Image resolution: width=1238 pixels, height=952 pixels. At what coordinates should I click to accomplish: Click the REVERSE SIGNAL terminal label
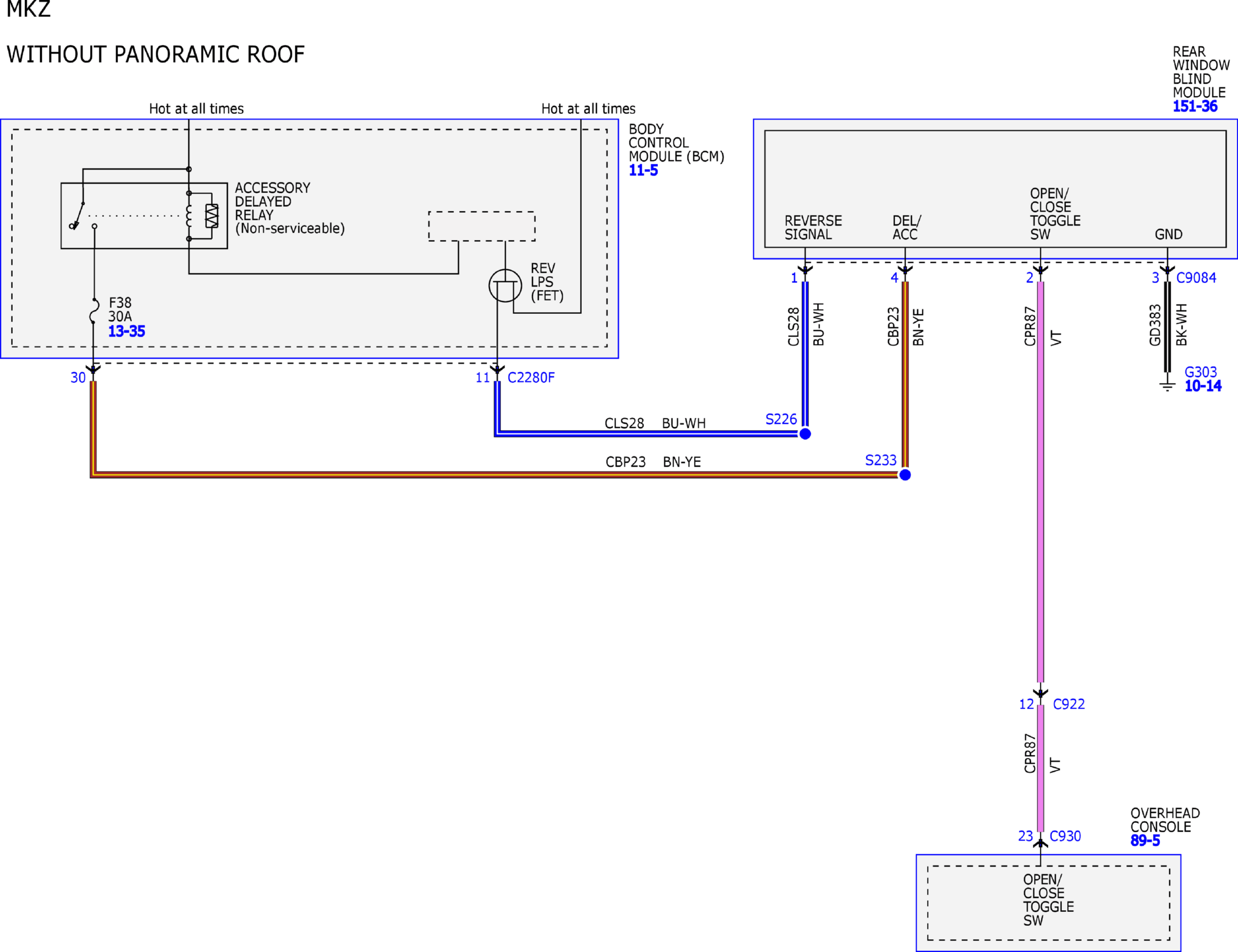(x=813, y=228)
